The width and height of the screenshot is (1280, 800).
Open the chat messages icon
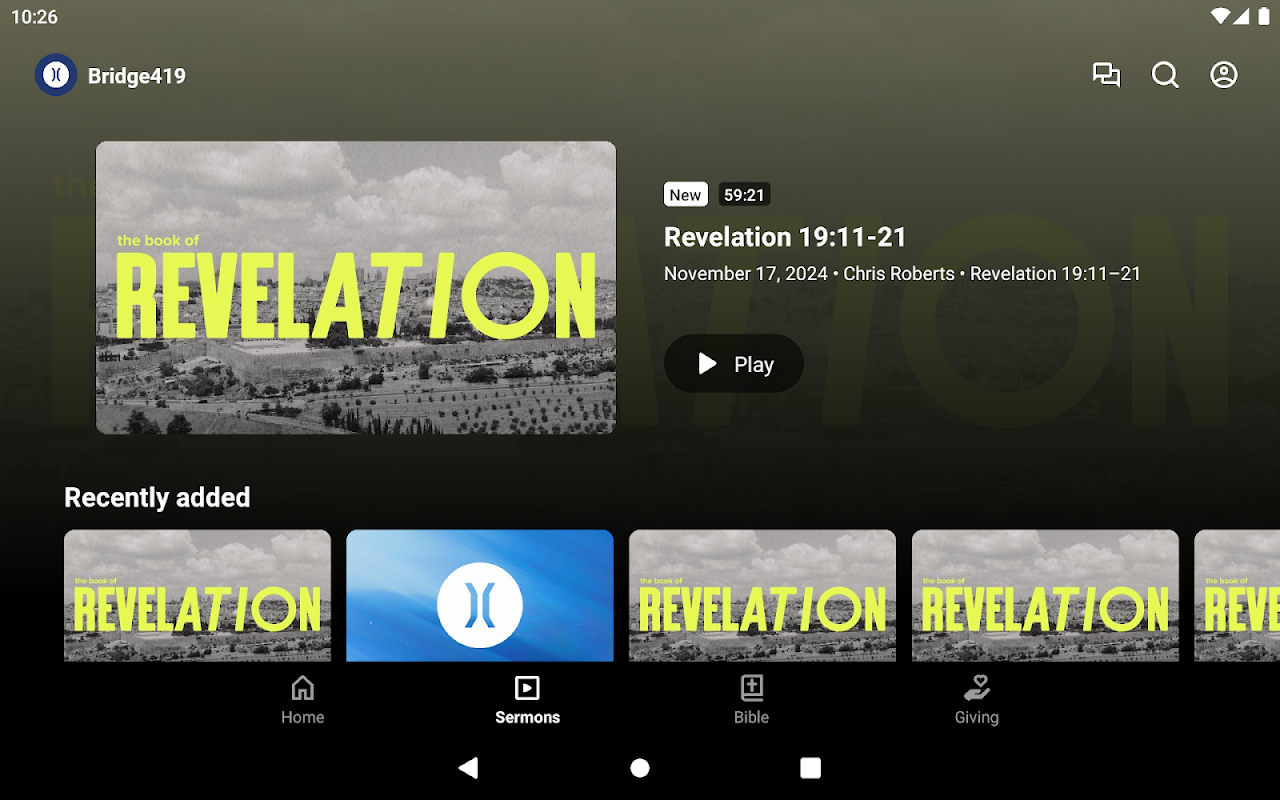1106,75
